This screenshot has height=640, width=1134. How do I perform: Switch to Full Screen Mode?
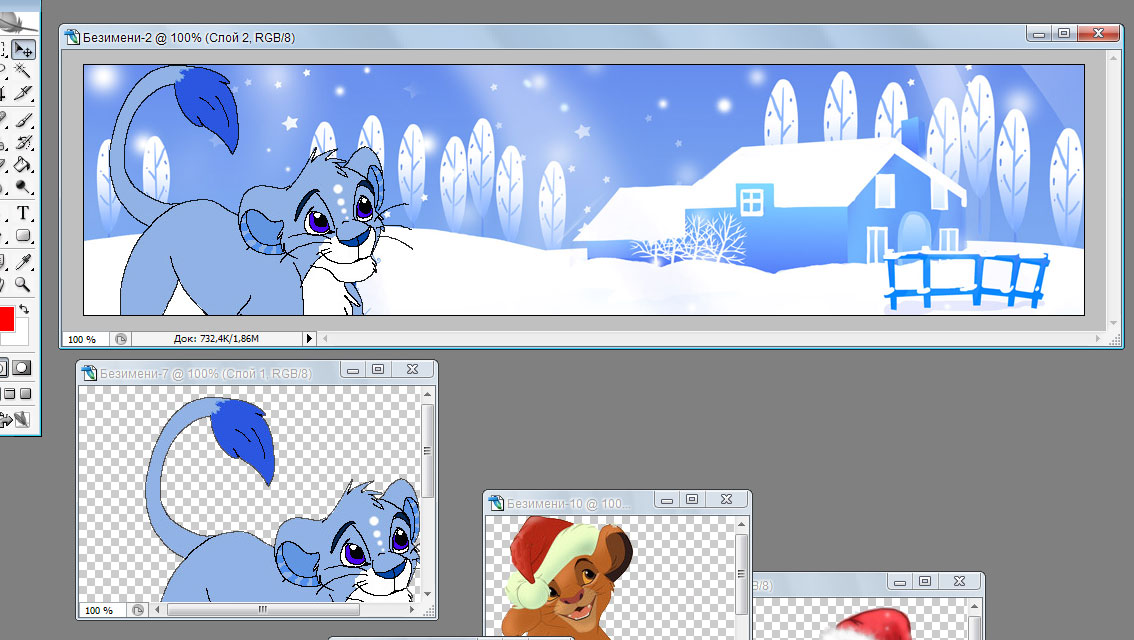coord(25,394)
